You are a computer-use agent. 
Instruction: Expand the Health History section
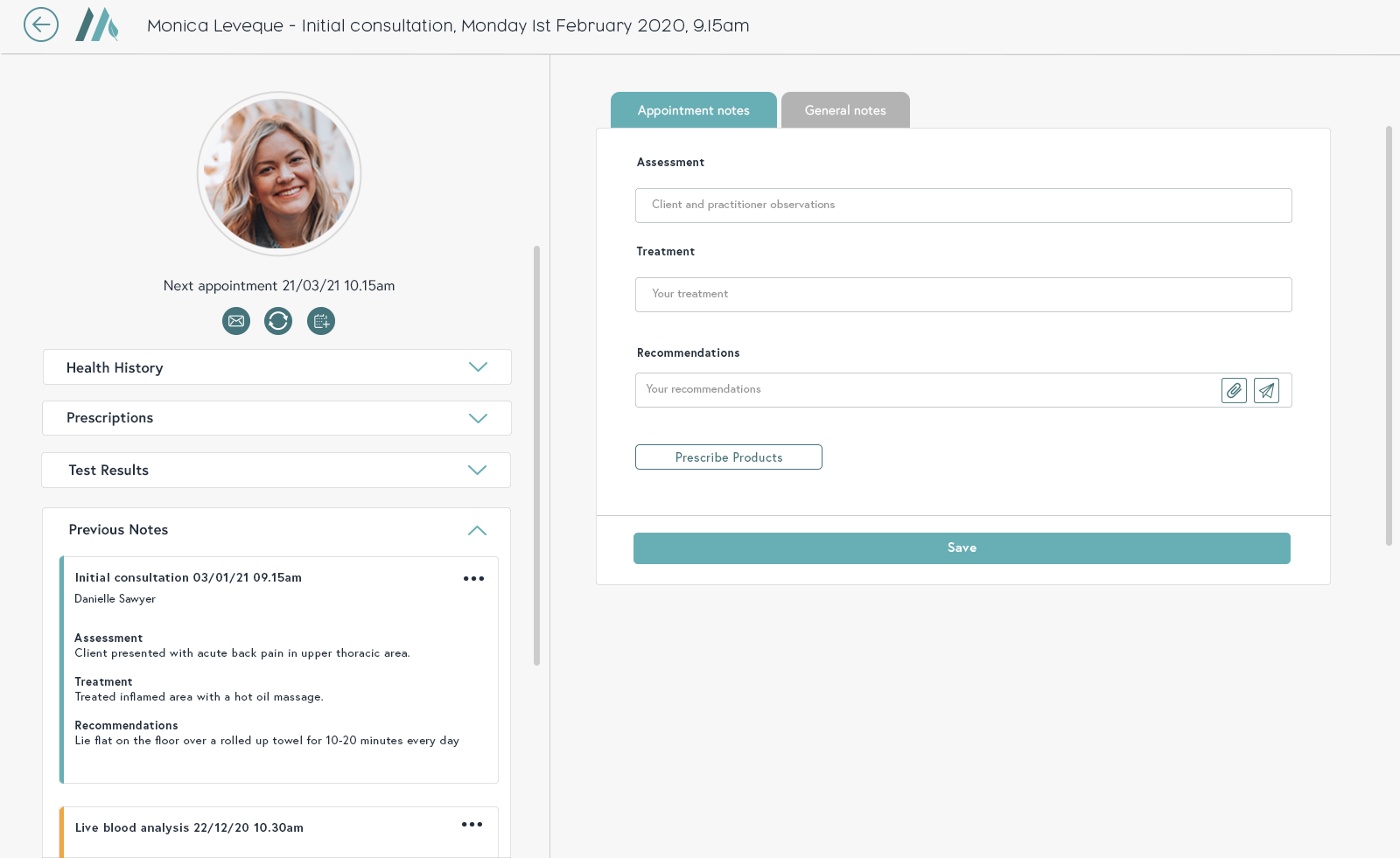[x=478, y=367]
